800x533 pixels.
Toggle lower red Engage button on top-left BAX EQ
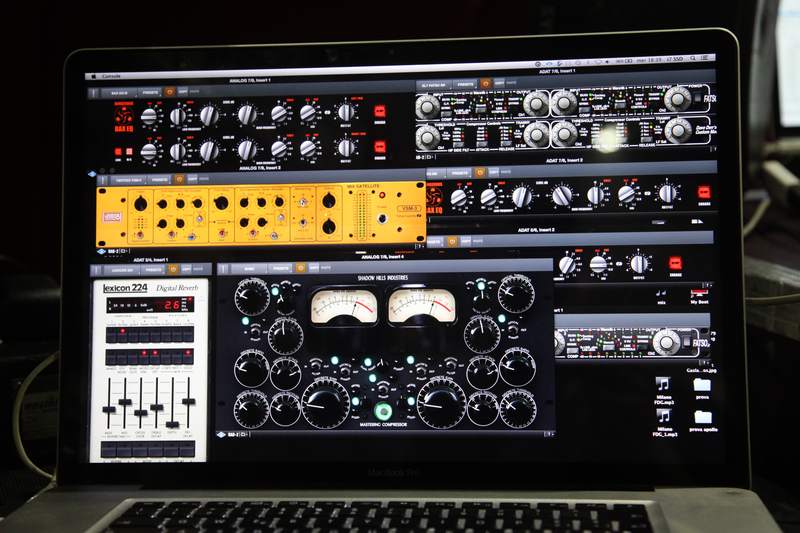(x=380, y=147)
